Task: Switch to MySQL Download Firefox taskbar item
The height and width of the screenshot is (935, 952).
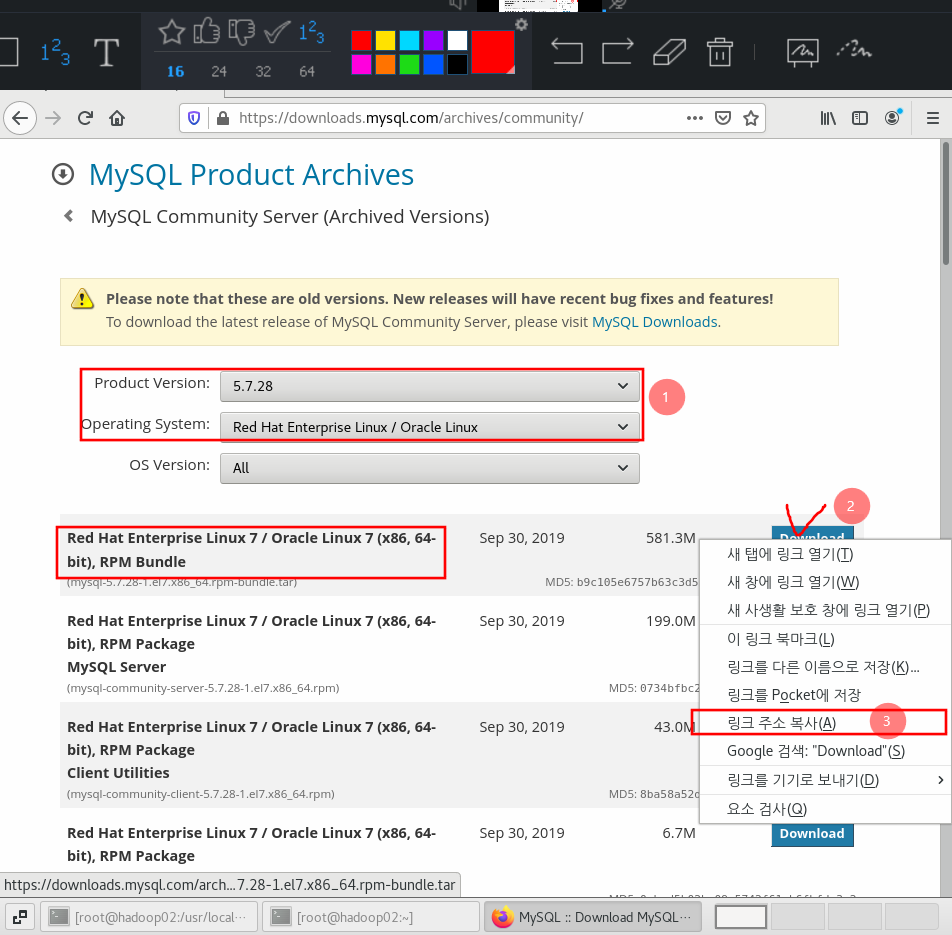Action: coord(593,917)
